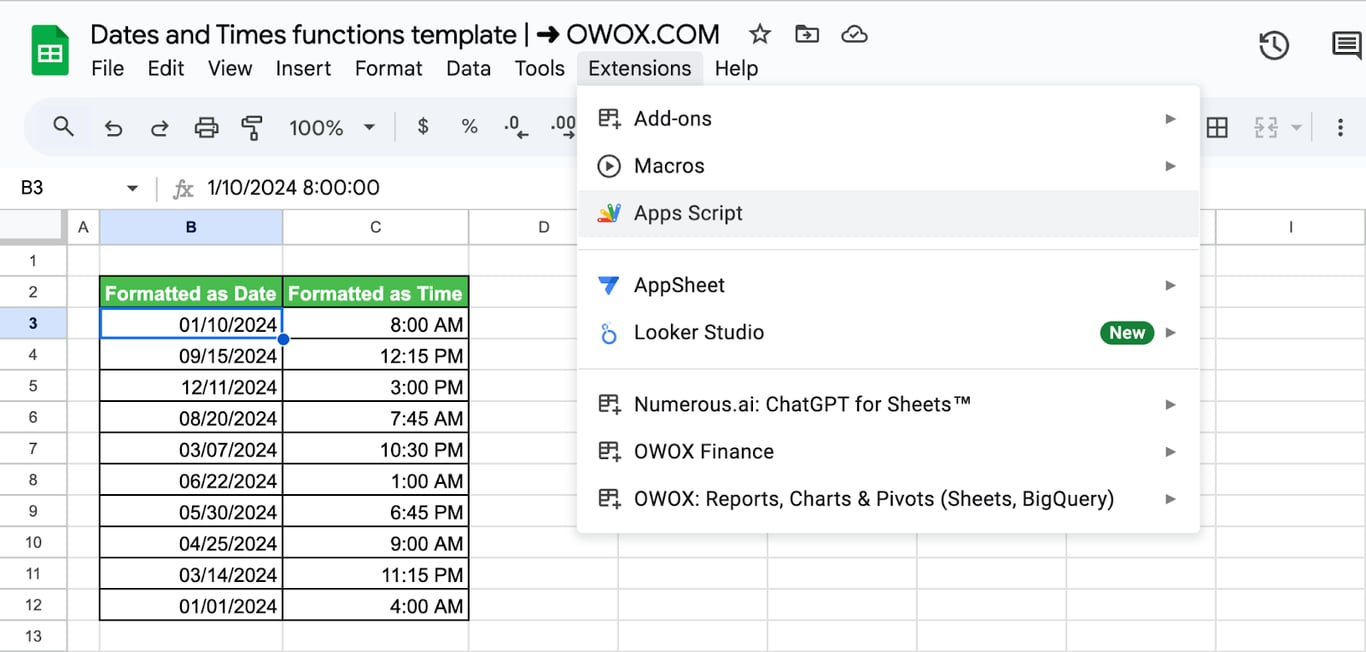Select column B header
Viewport: 1366px width, 652px height.
pyautogui.click(x=191, y=227)
